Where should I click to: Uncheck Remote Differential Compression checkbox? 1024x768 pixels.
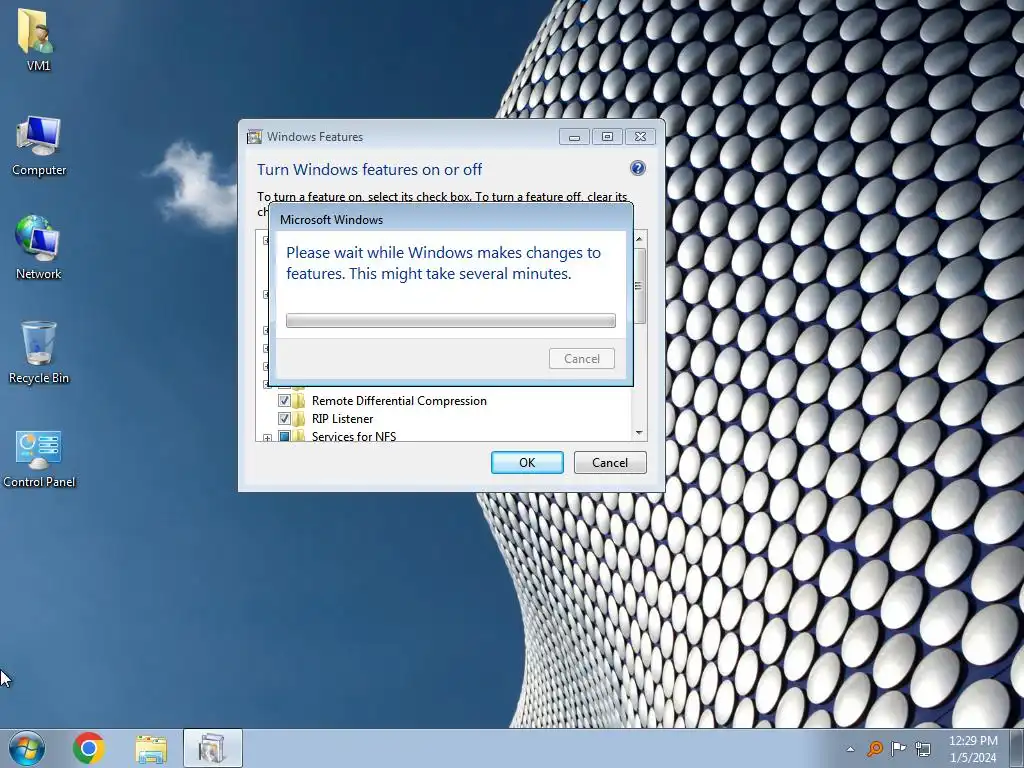click(x=284, y=400)
